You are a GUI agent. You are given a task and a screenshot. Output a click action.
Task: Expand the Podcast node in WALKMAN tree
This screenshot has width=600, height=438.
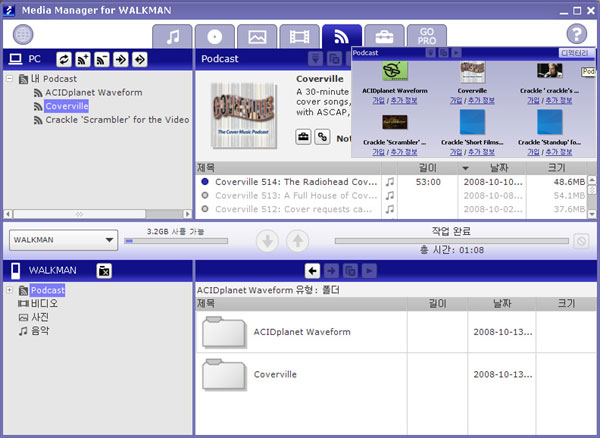10,290
